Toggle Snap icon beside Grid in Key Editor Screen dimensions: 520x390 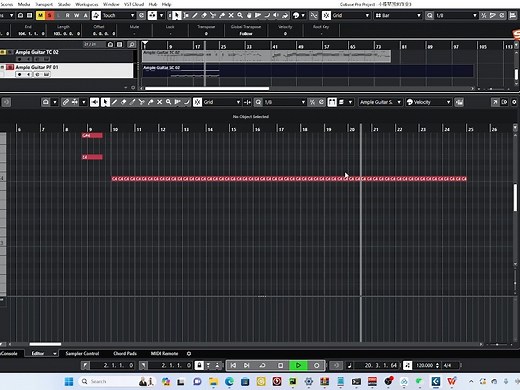pyautogui.click(x=197, y=102)
